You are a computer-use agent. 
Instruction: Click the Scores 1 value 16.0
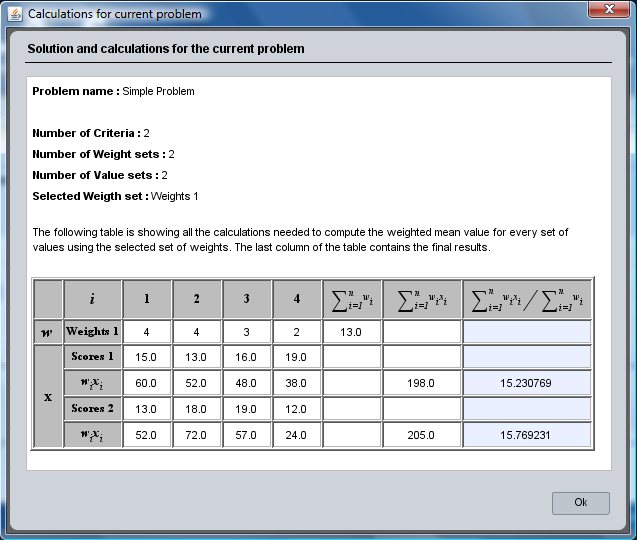tap(247, 357)
